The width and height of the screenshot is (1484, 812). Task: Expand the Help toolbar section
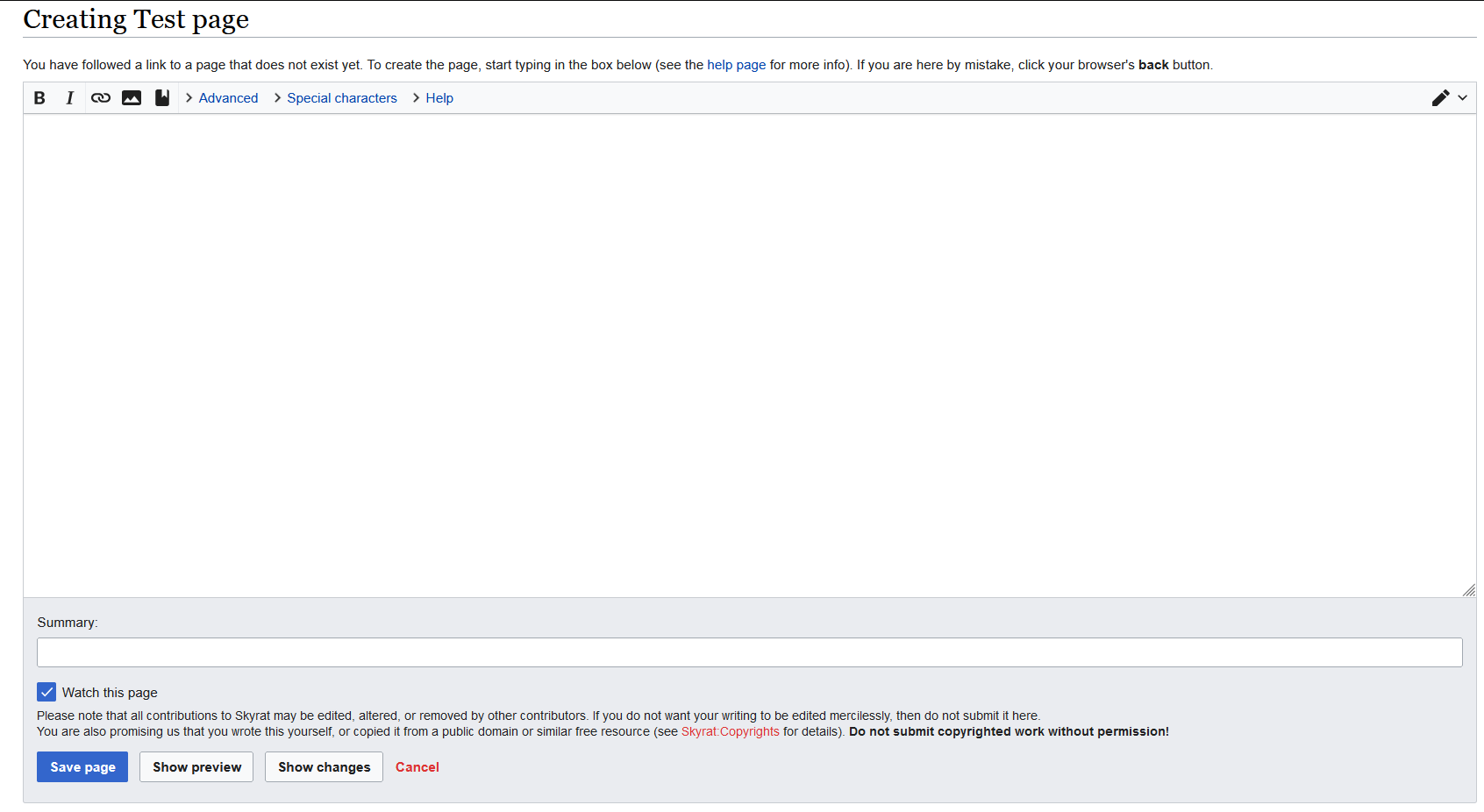pyautogui.click(x=439, y=98)
